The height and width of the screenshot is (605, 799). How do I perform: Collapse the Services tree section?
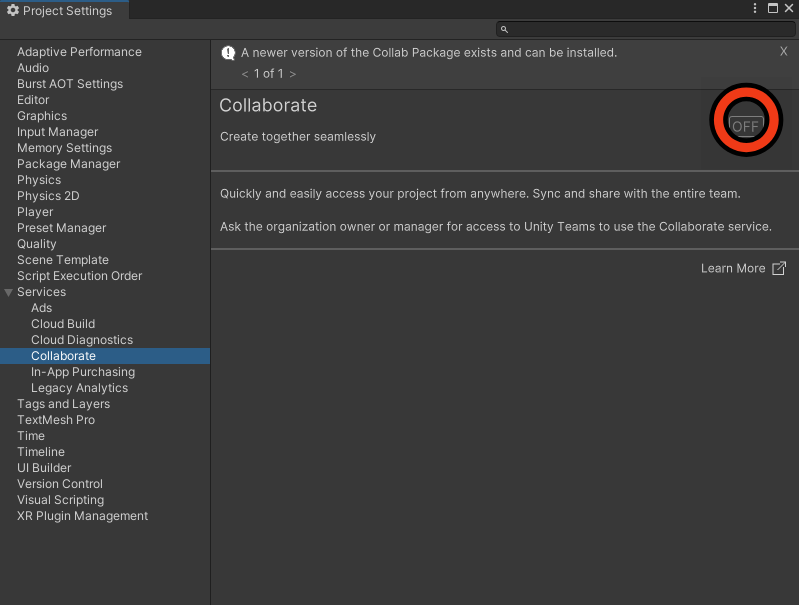8,293
